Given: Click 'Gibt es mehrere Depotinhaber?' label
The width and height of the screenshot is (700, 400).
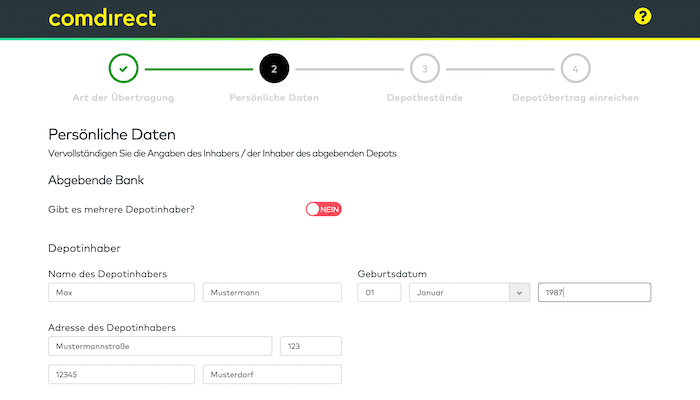Looking at the screenshot, I should 121,209.
